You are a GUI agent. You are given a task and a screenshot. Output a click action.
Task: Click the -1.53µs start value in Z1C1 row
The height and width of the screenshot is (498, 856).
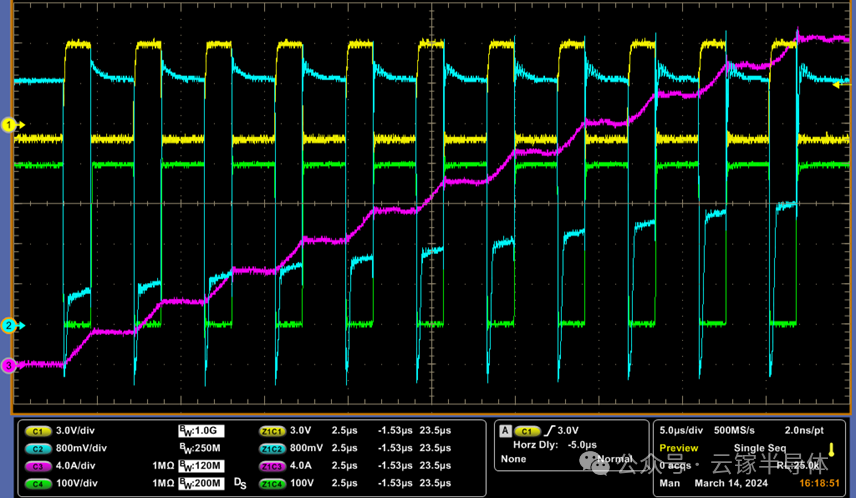click(x=395, y=430)
